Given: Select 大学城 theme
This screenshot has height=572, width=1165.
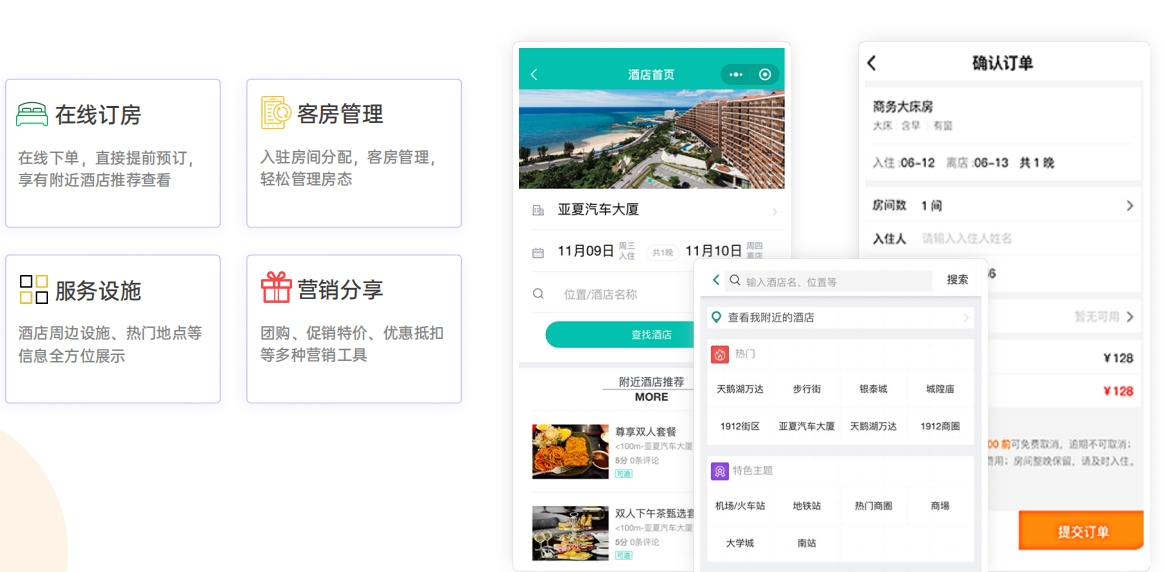Looking at the screenshot, I should tap(740, 543).
